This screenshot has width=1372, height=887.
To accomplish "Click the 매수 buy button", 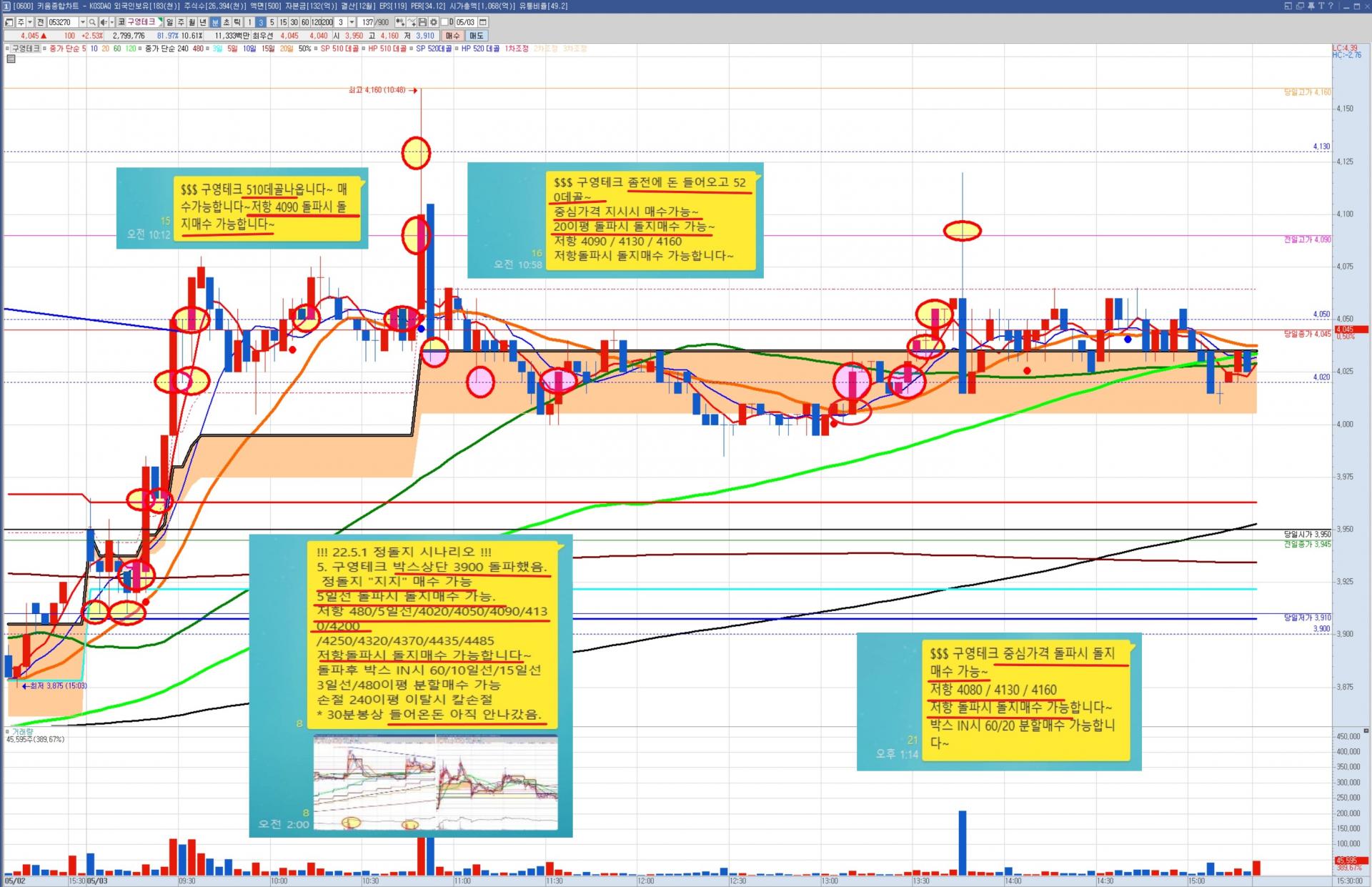I will 453,36.
